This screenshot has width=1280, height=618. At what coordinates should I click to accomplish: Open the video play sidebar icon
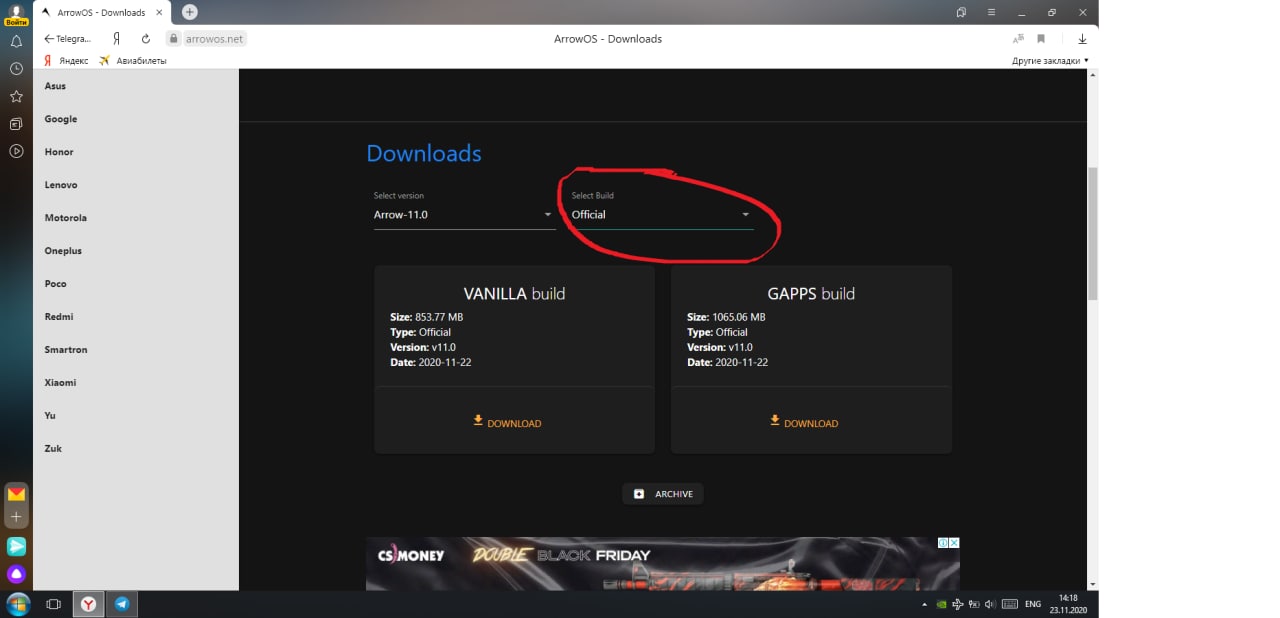click(x=16, y=152)
